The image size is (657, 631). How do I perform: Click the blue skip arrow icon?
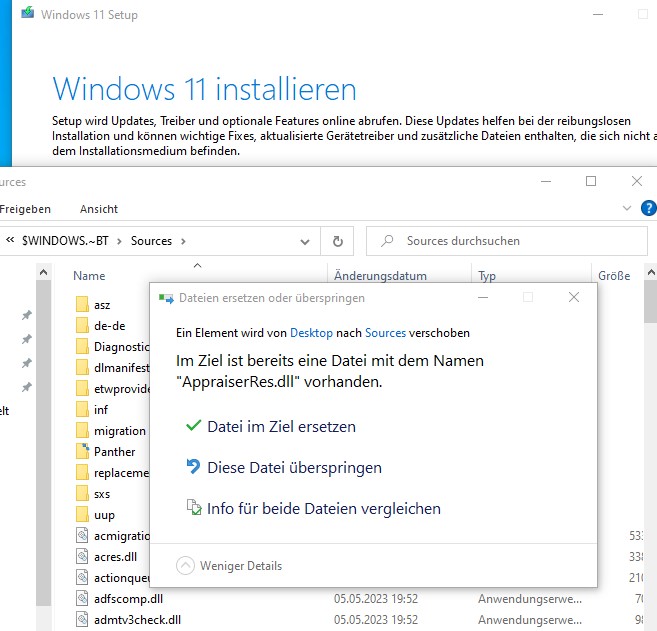(194, 466)
